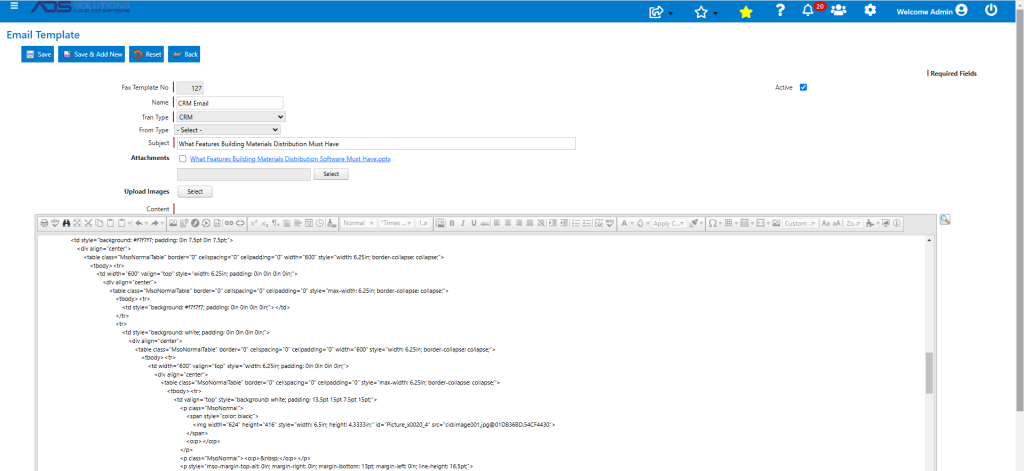Screen dimensions: 1024x471
Task: Click the Save button
Action: click(38, 54)
